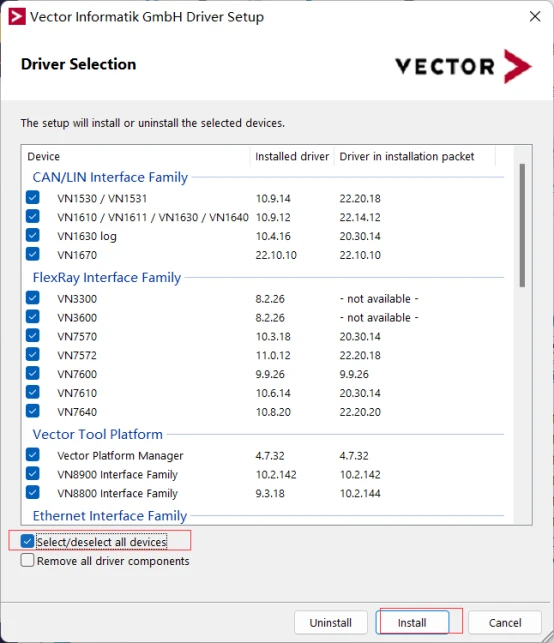
Task: Close the Driver Setup window
Action: point(535,17)
